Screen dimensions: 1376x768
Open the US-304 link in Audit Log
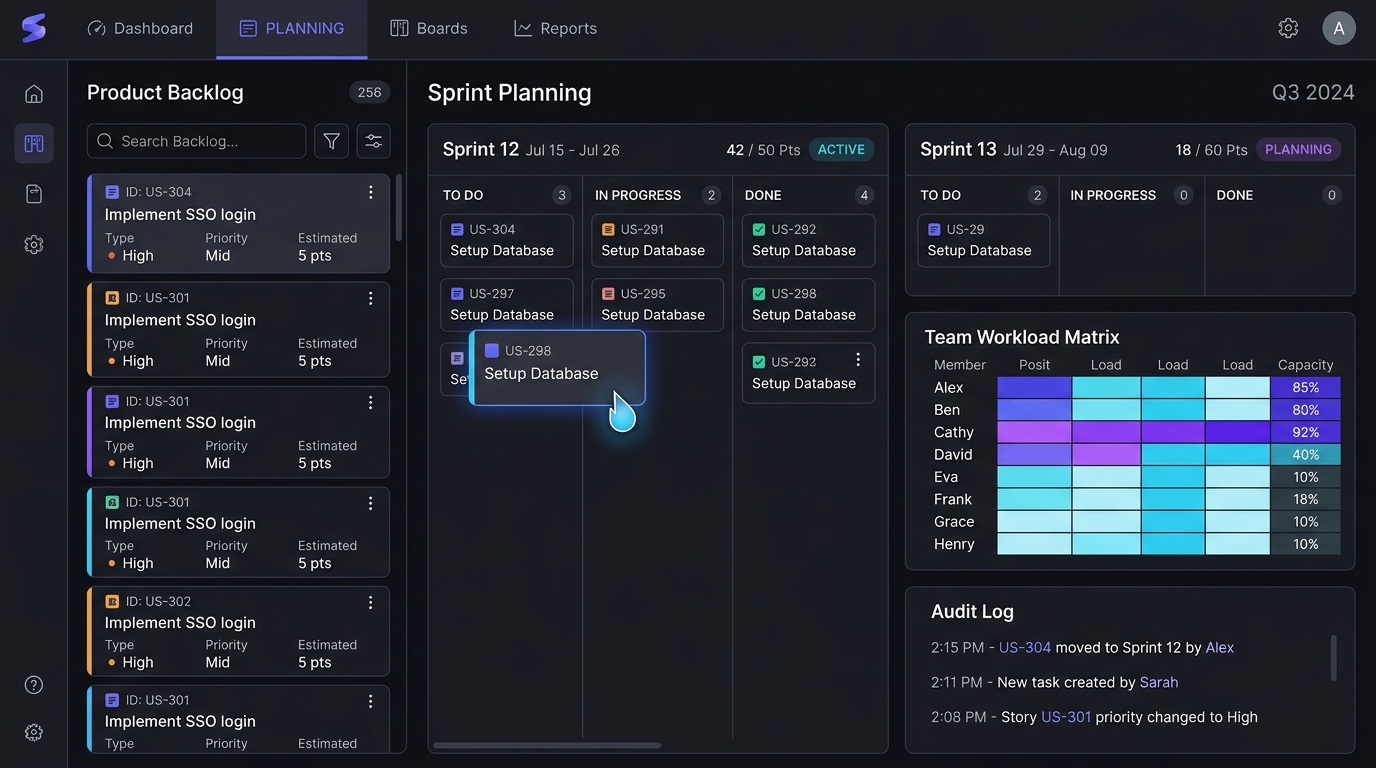(x=1025, y=648)
